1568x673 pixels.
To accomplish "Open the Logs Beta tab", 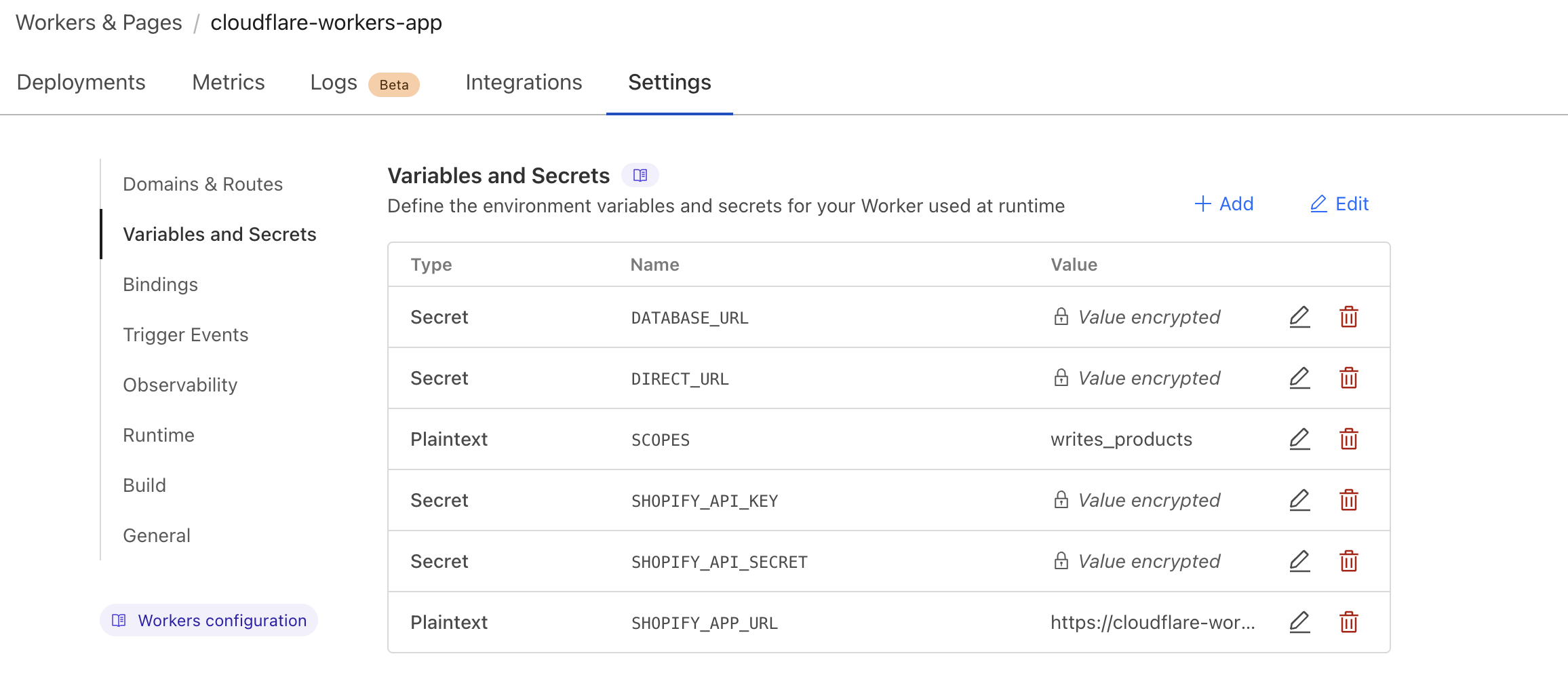I will (365, 83).
